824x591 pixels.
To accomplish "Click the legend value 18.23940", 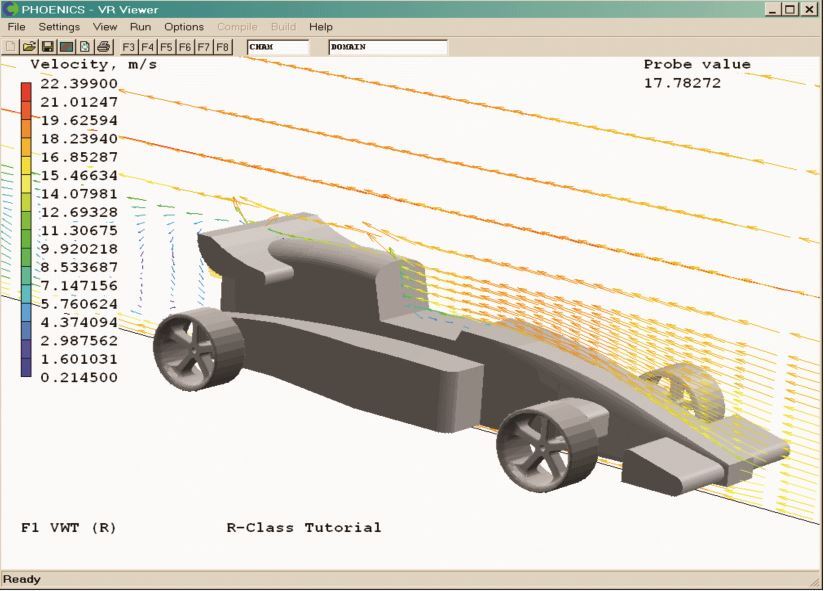I will (x=79, y=139).
